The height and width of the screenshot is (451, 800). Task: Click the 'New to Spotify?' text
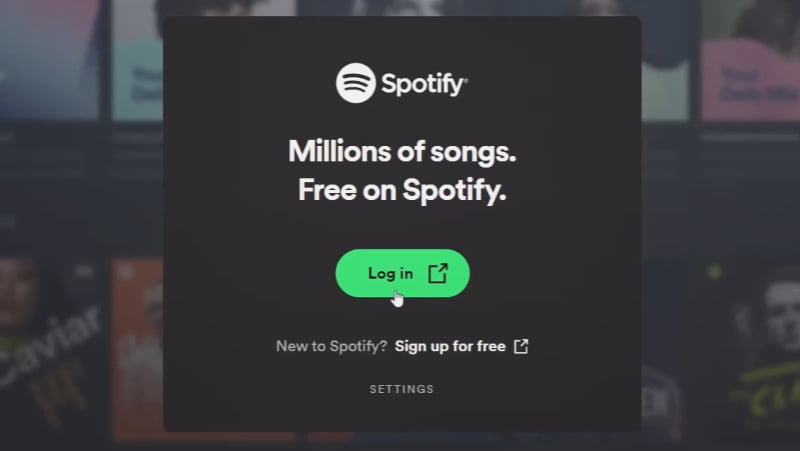click(332, 346)
